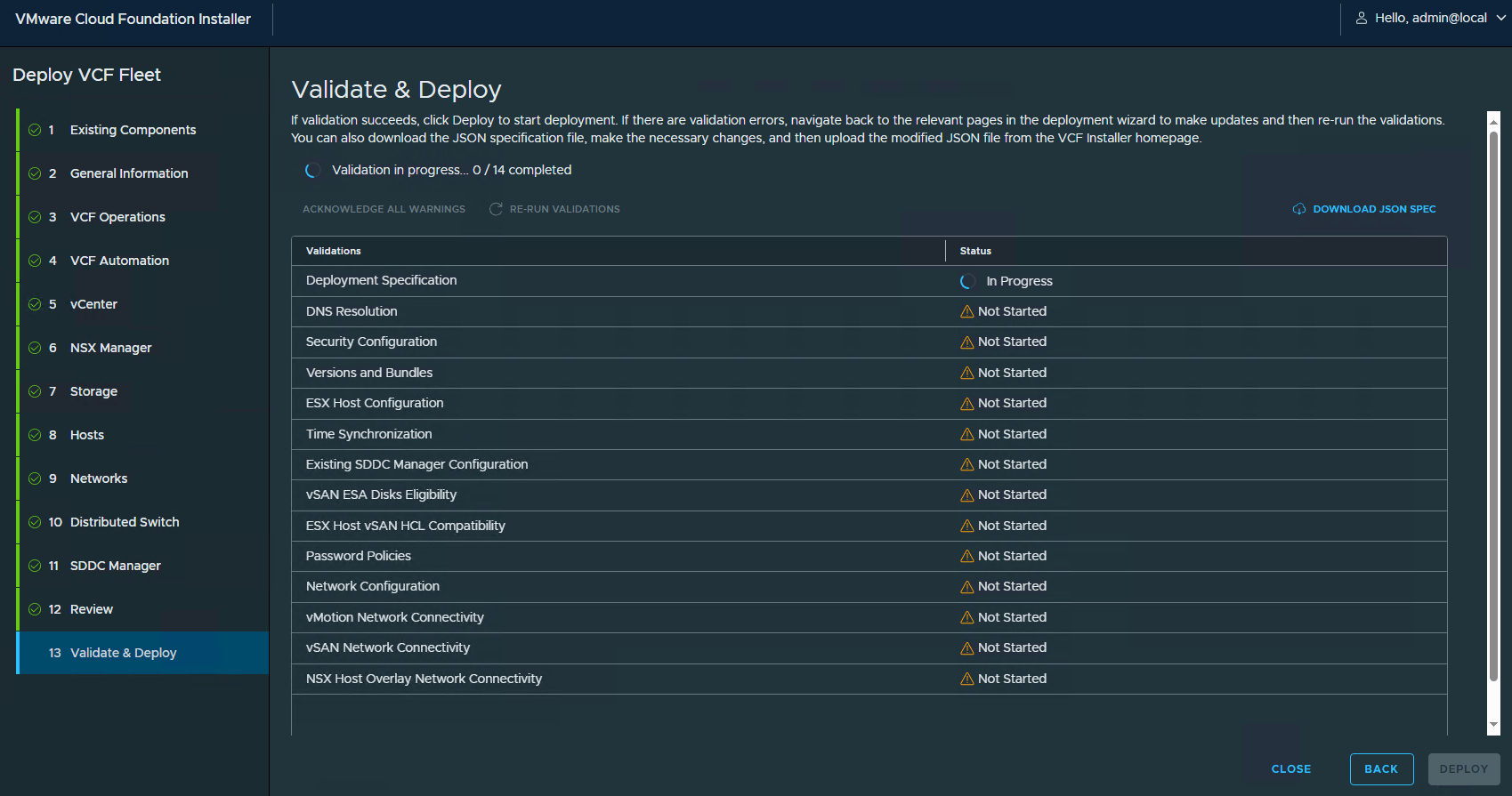Click the vSAN ESA Disks Eligibility warning icon
Image resolution: width=1512 pixels, height=796 pixels.
[x=966, y=495]
